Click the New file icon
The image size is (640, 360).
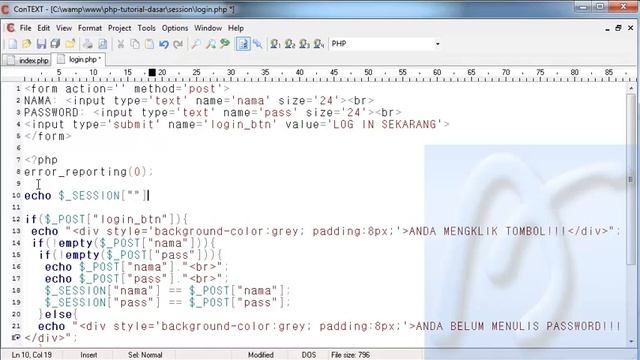pos(13,44)
